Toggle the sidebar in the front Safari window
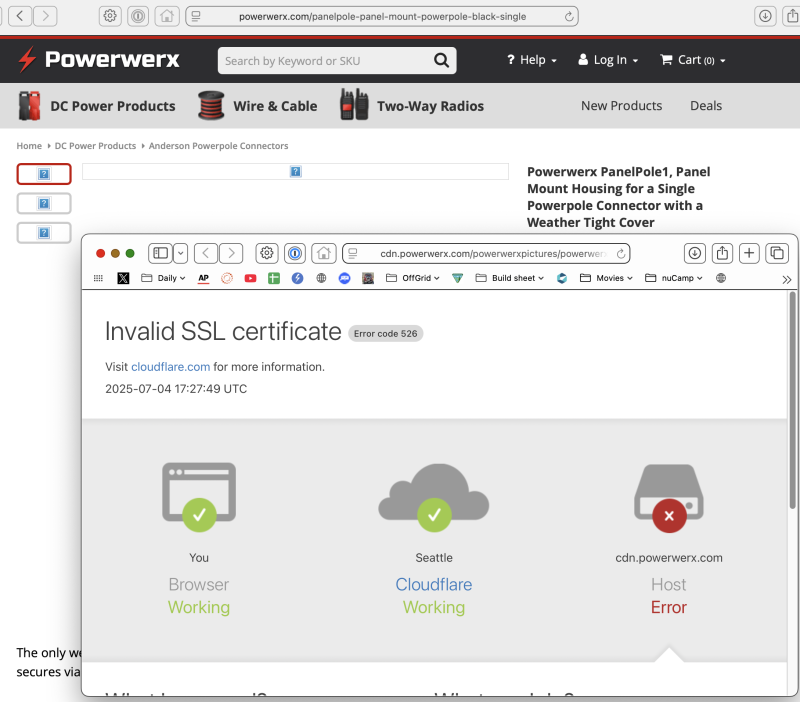 click(x=161, y=254)
